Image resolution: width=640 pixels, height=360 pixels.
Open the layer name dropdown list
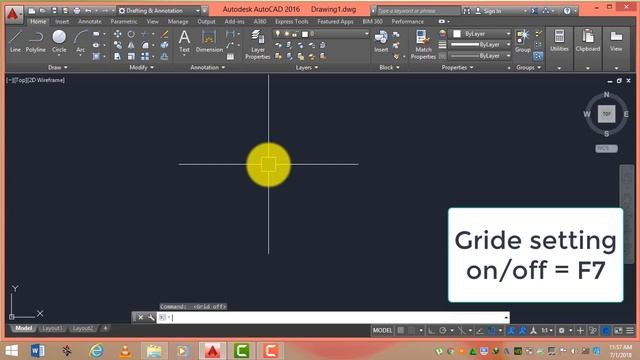point(321,34)
